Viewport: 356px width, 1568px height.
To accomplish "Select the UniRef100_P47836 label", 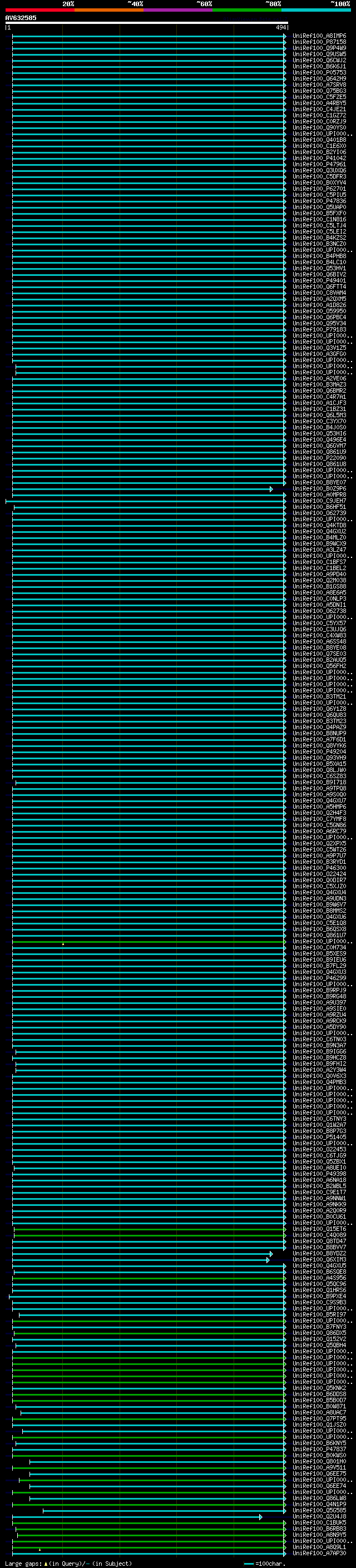I will 319,201.
